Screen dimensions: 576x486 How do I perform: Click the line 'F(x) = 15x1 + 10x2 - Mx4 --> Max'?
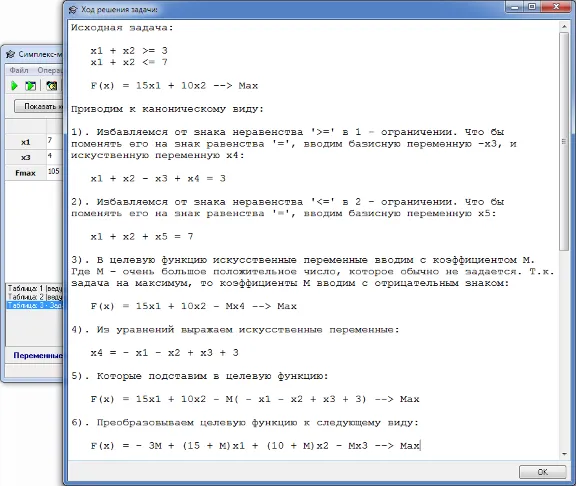point(194,306)
